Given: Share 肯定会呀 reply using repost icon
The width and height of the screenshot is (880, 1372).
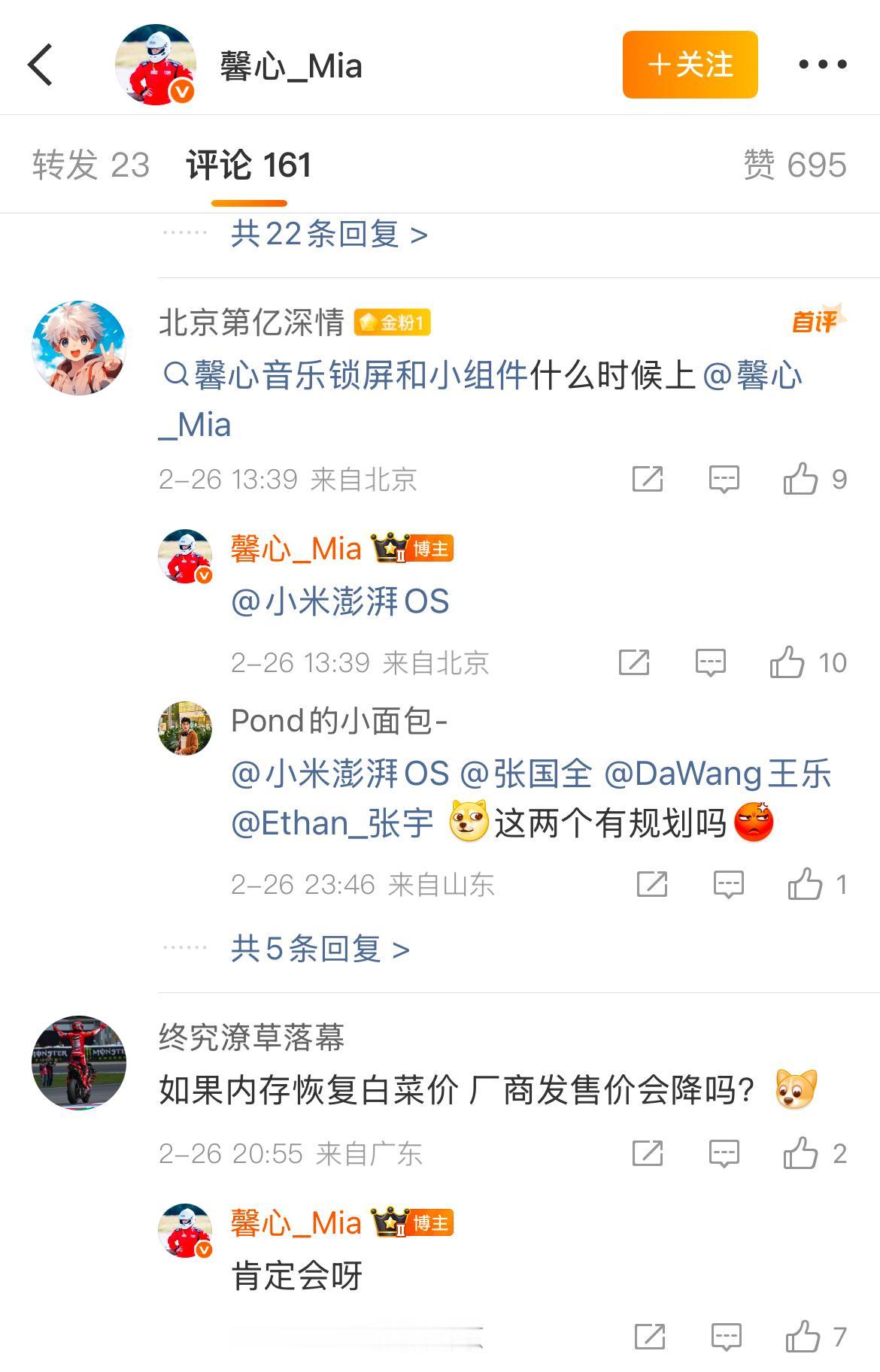Looking at the screenshot, I should coord(650,1337).
